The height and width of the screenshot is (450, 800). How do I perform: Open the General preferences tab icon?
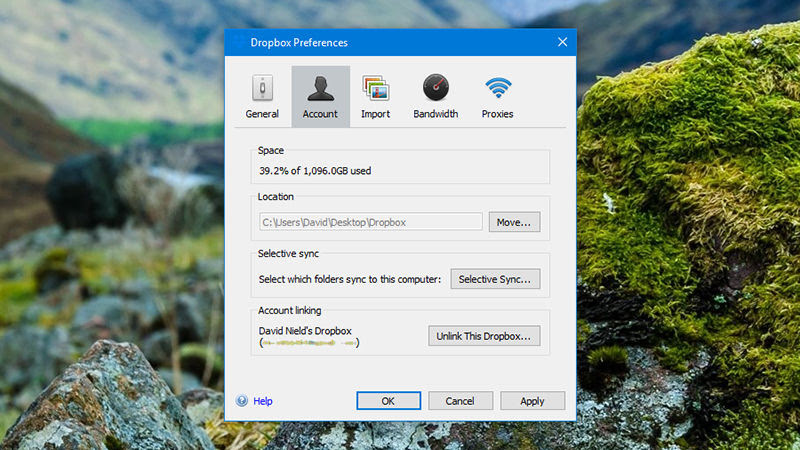(262, 88)
